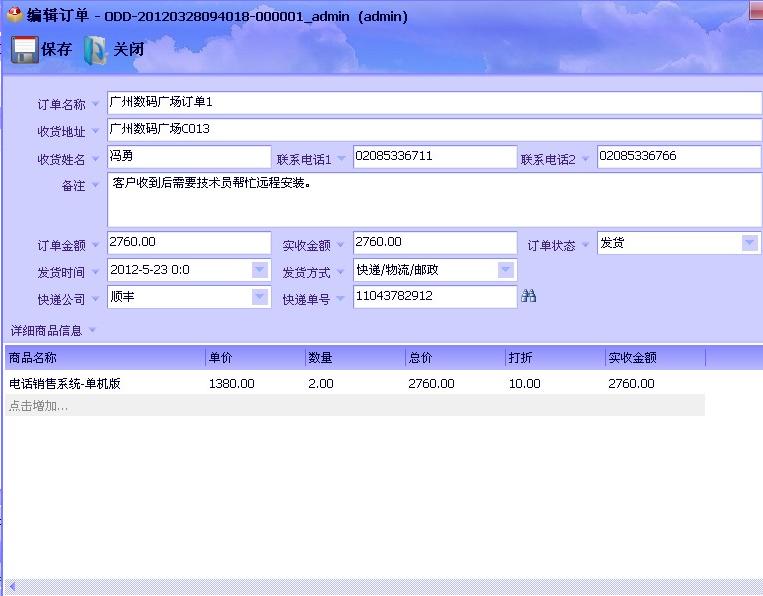Open the 发货方式 dropdown arrow

point(506,269)
